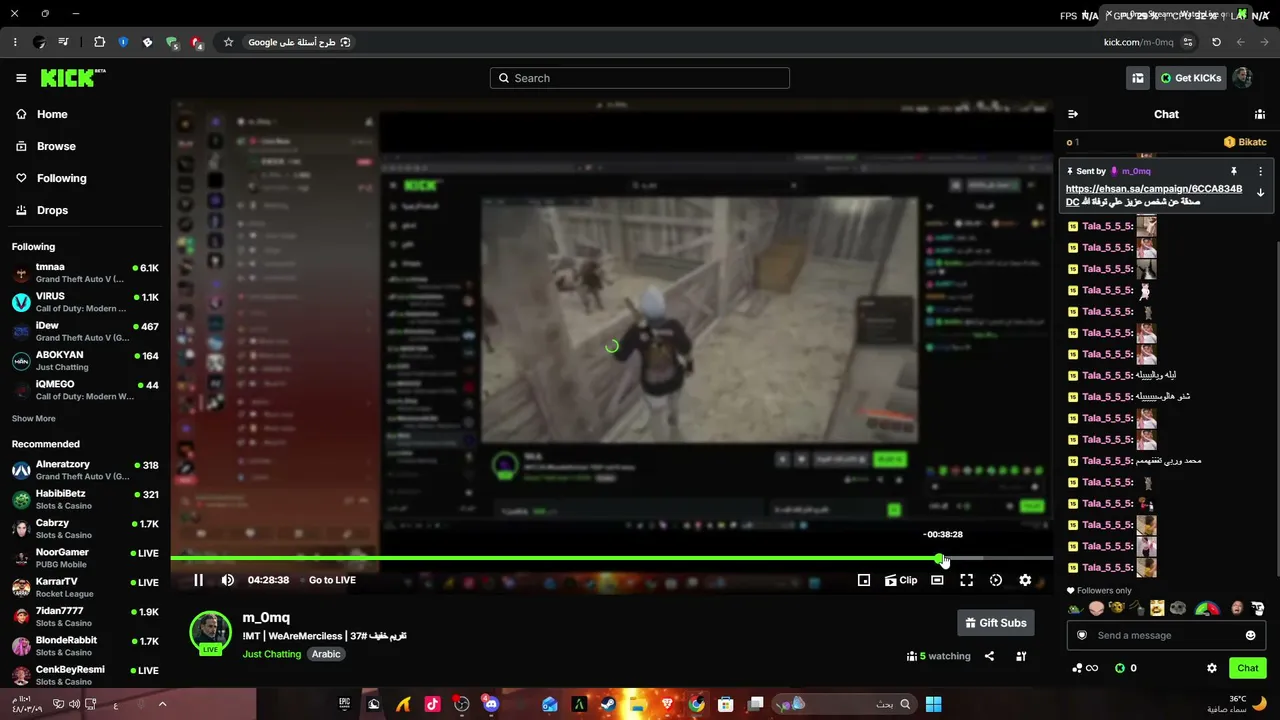Image resolution: width=1280 pixels, height=720 pixels.
Task: Open iDew channel in Following list
Action: click(85, 331)
